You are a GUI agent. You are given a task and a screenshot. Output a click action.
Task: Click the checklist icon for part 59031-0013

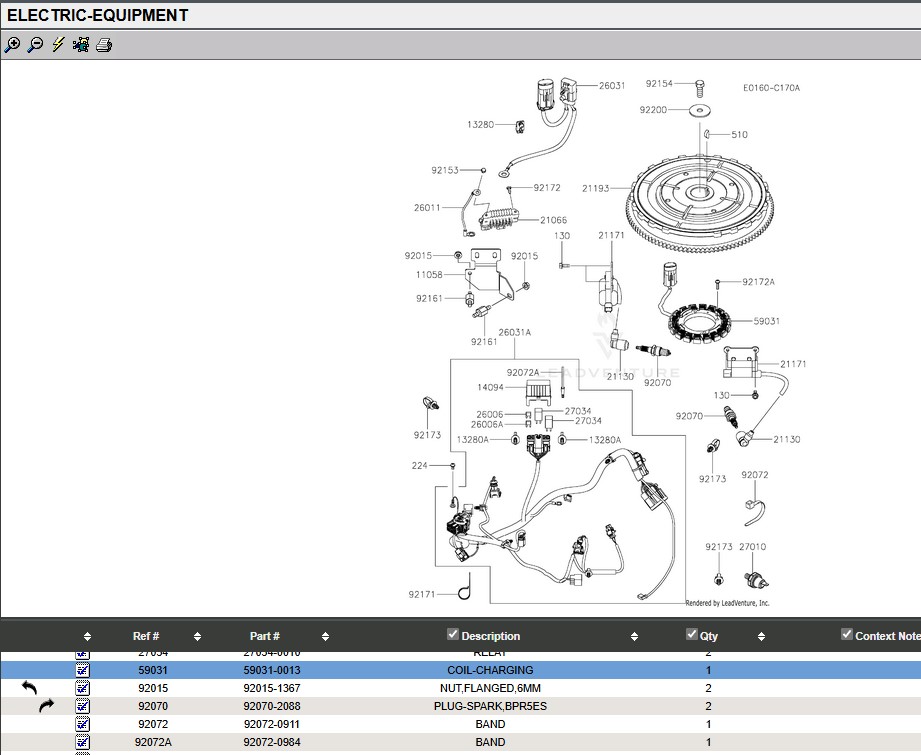(83, 670)
